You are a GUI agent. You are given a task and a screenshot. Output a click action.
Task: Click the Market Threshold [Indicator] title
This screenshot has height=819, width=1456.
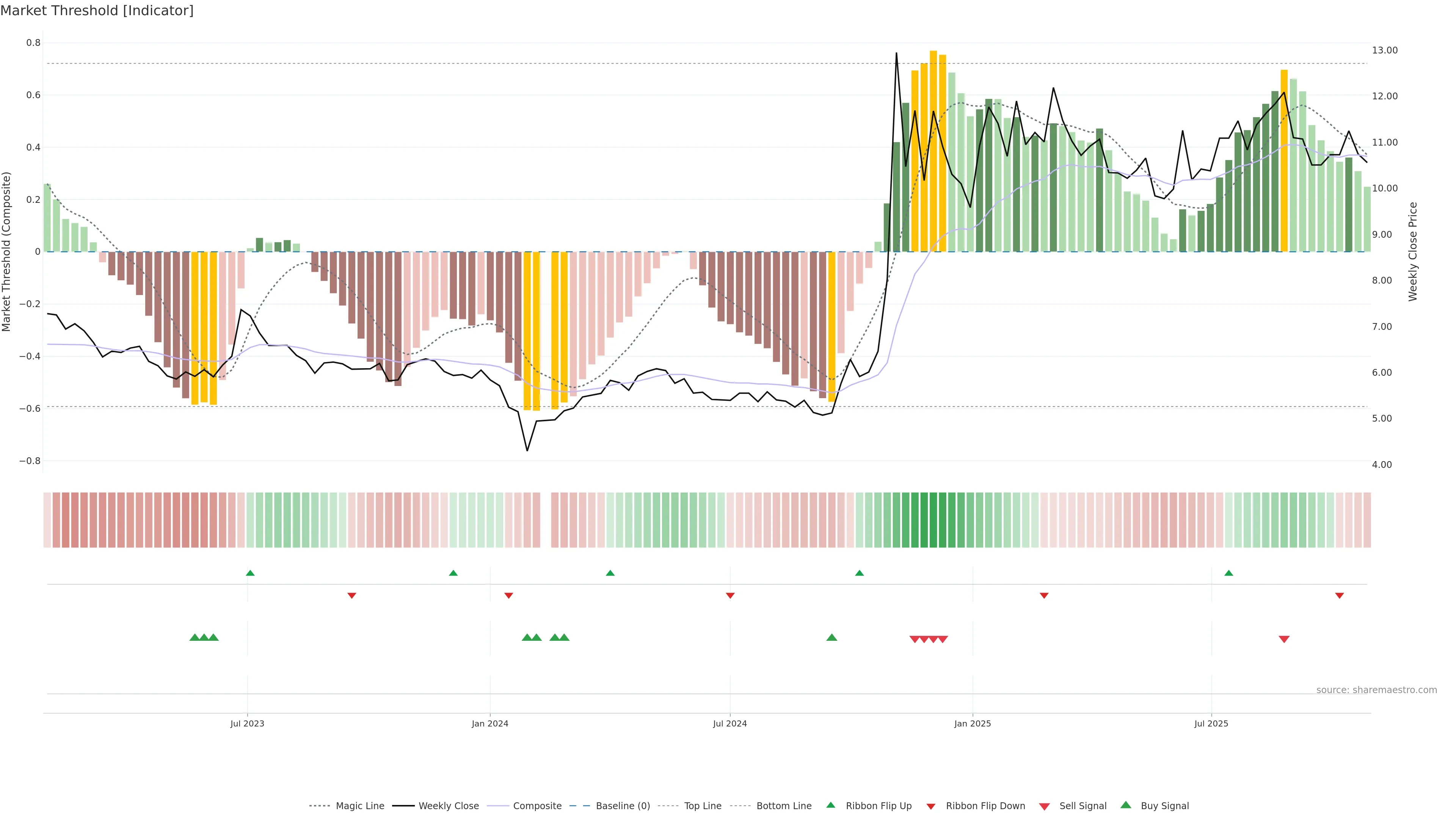click(97, 11)
